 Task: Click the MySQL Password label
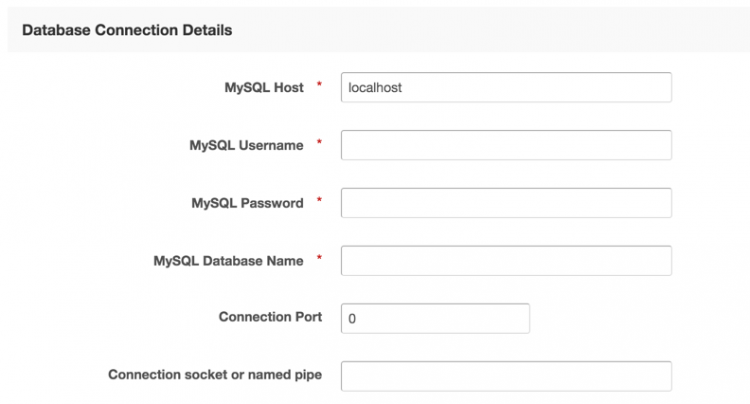247,203
